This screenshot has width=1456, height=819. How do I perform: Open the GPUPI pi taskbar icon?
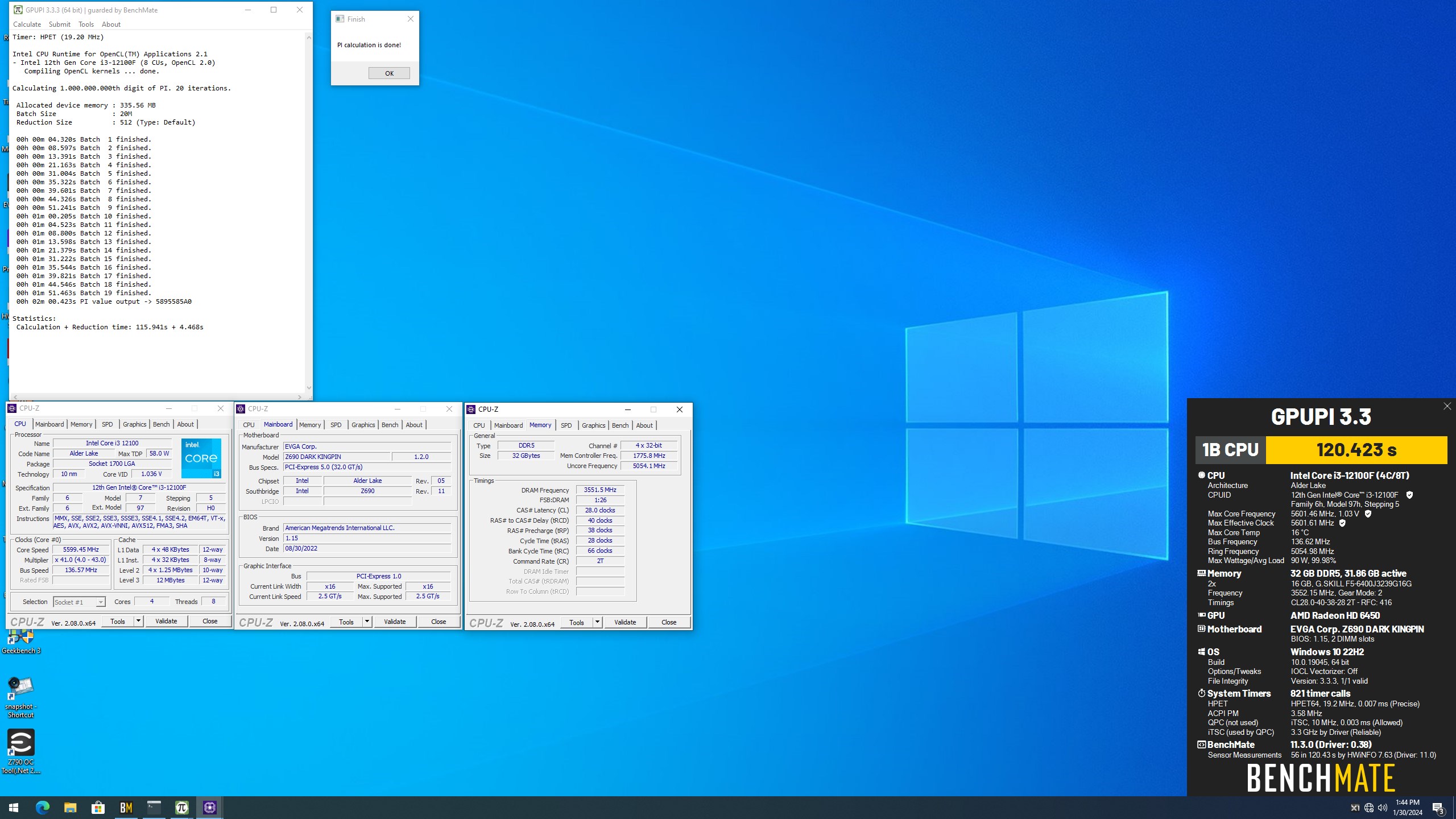[182, 807]
